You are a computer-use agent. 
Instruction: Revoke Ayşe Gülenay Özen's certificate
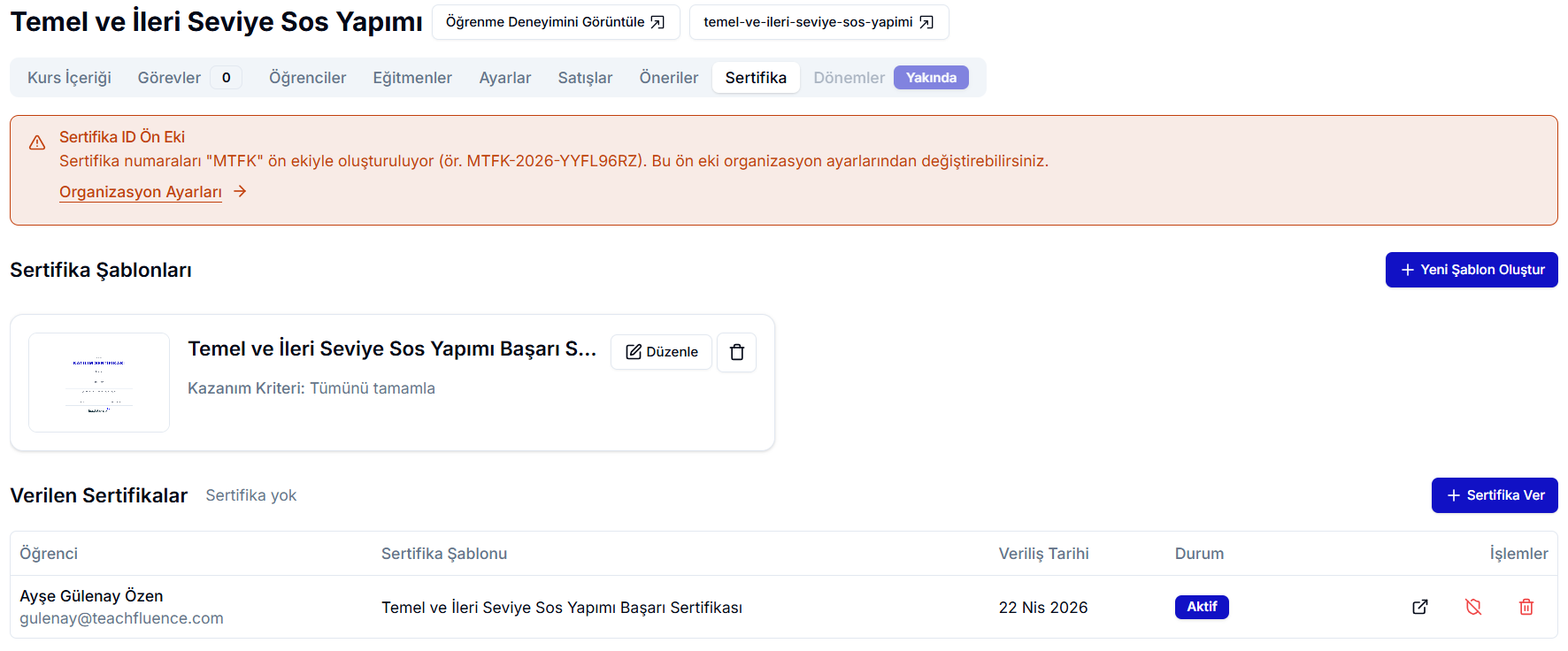(x=1472, y=607)
